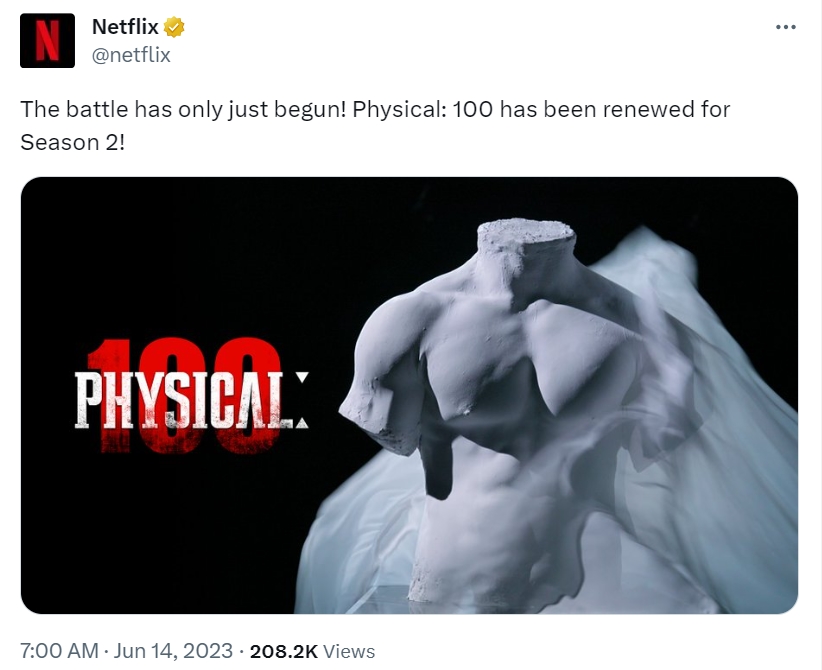Click "has been renewed for" in tweet
The image size is (822, 670).
click(x=614, y=110)
